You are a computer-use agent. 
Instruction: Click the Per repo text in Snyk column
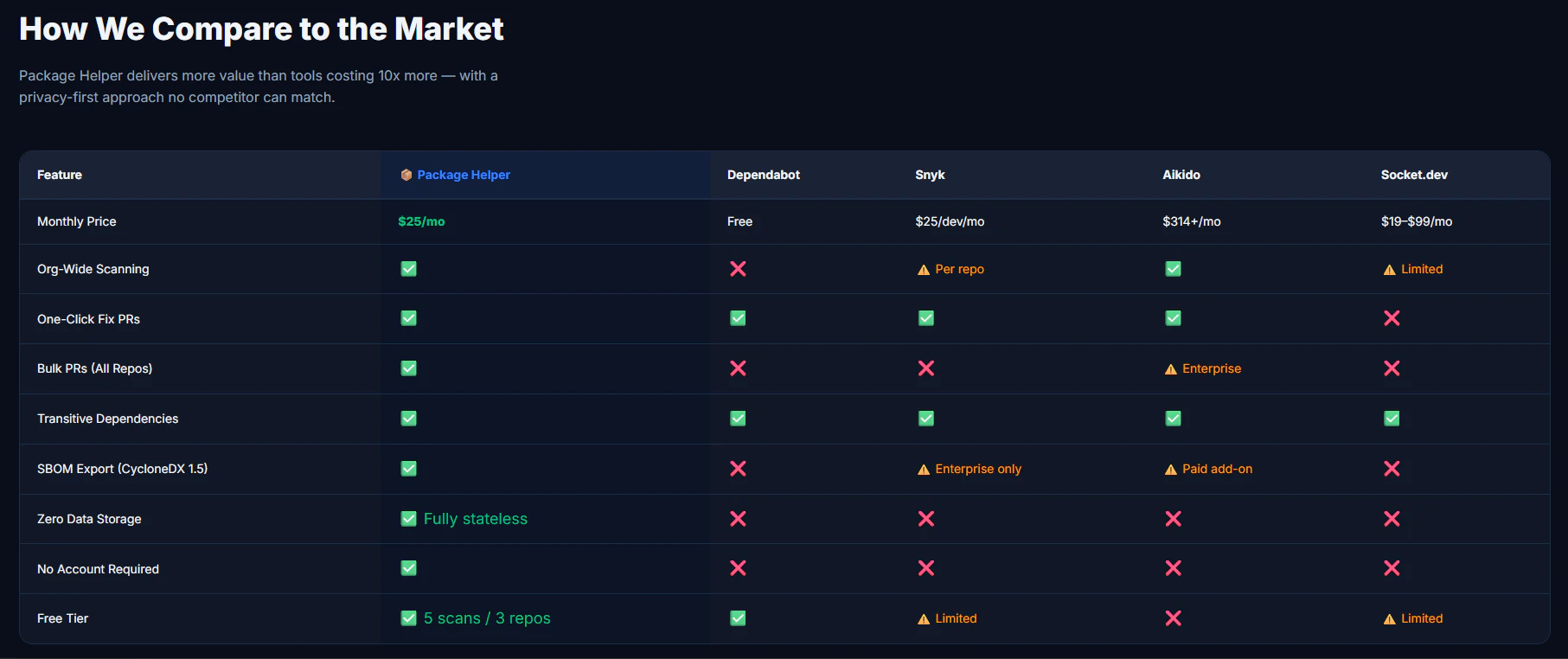coord(959,269)
